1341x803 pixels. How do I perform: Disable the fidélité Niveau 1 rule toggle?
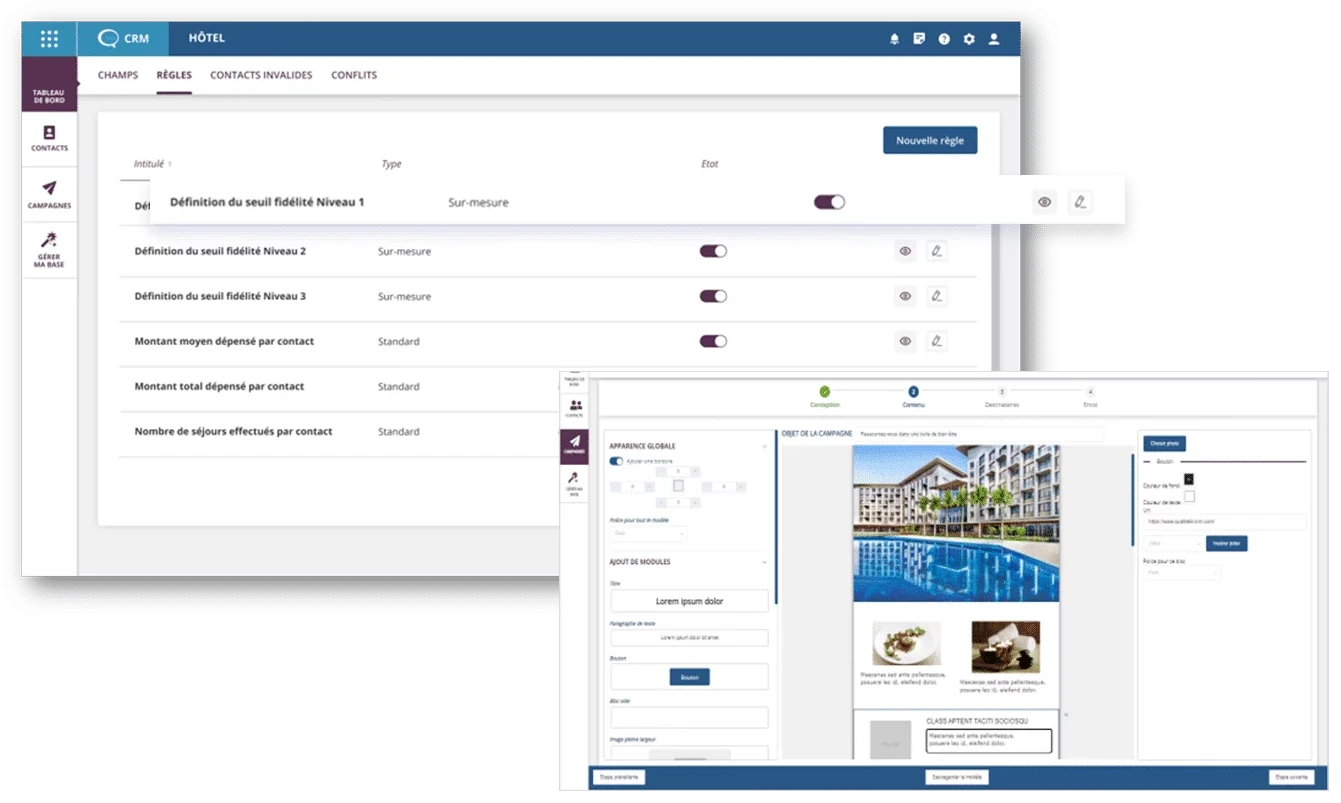point(829,202)
